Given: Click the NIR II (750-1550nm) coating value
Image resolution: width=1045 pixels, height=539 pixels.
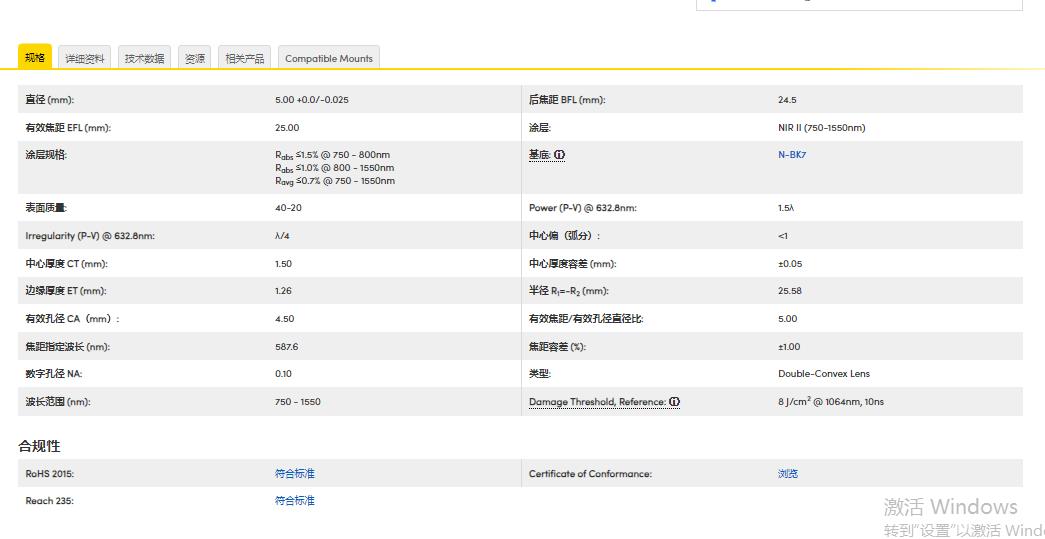Looking at the screenshot, I should click(821, 128).
